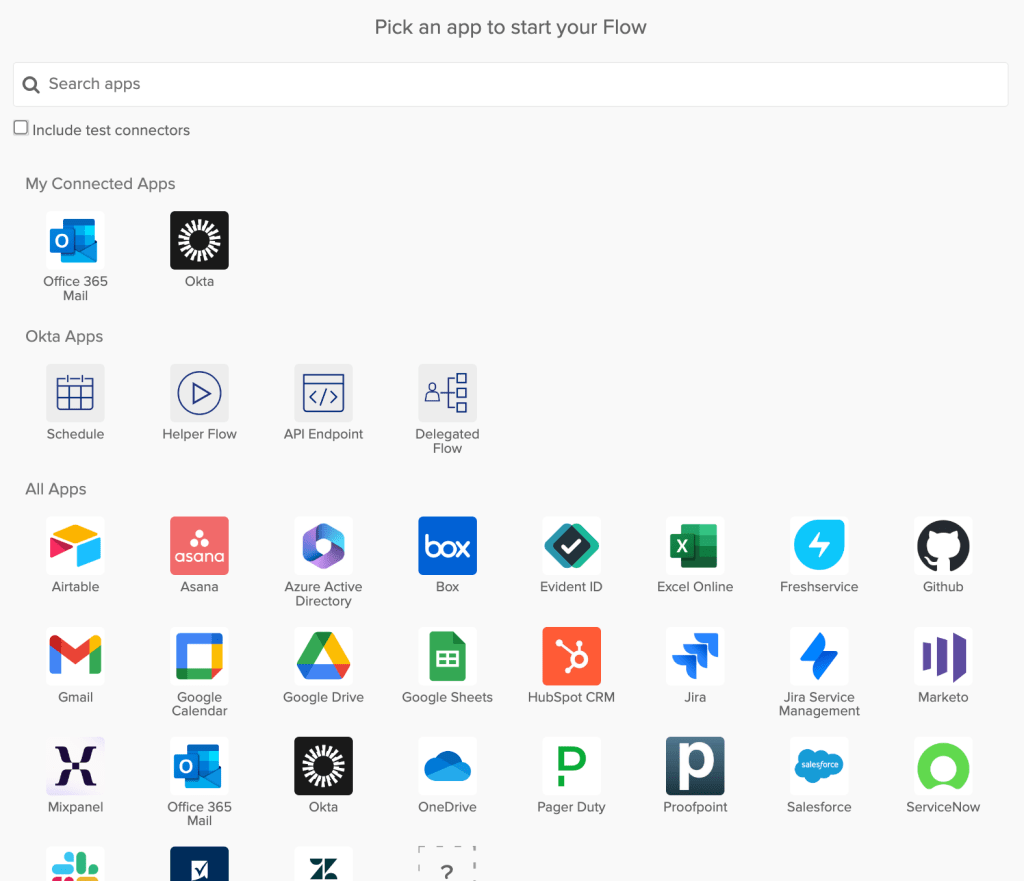Viewport: 1024px width, 881px height.
Task: Choose the Delegated Flow icon
Action: 447,393
